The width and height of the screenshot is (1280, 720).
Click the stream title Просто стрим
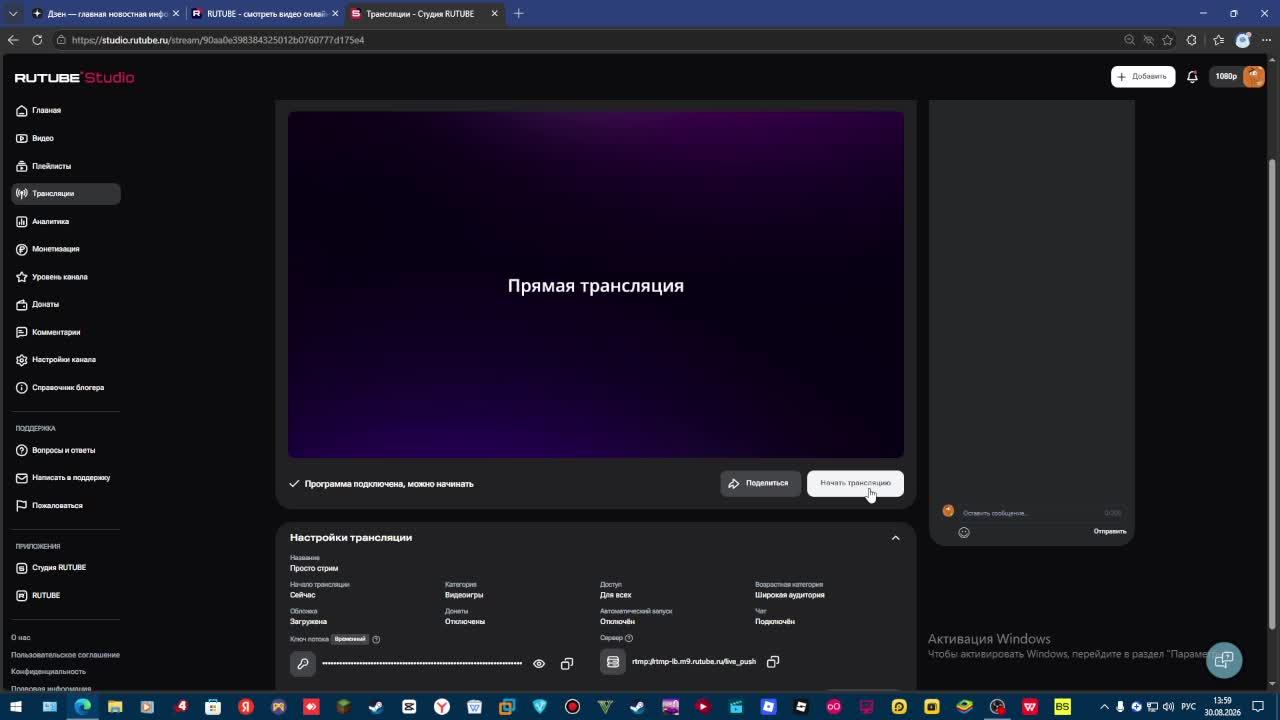click(x=314, y=568)
